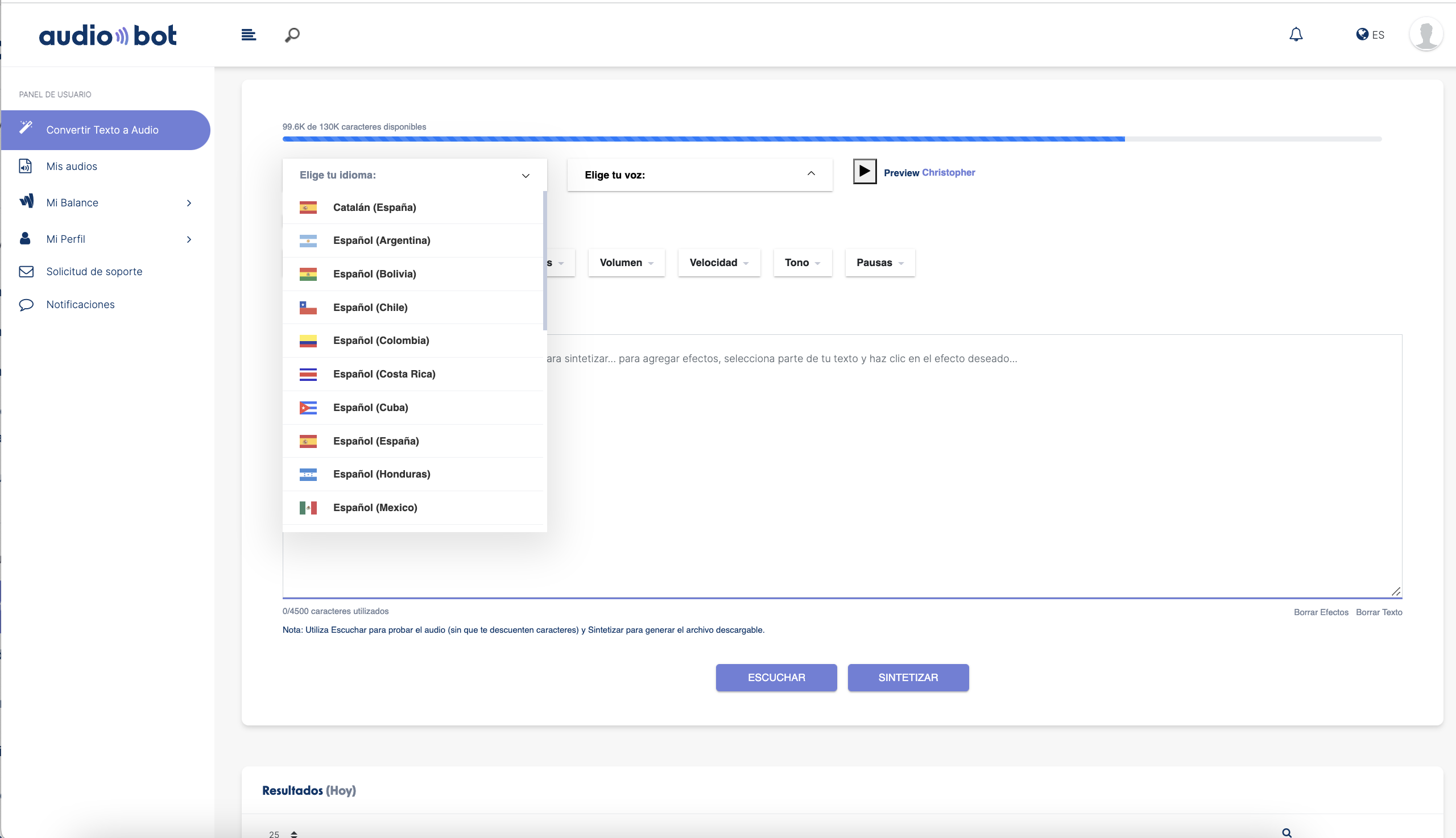The width and height of the screenshot is (1456, 838).
Task: Open the Solicitud de soporte envelope icon
Action: click(26, 271)
